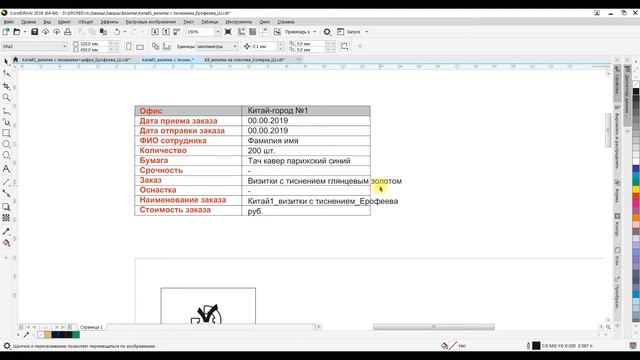Click the Open folder icon
The height and width of the screenshot is (360, 640).
point(17,31)
